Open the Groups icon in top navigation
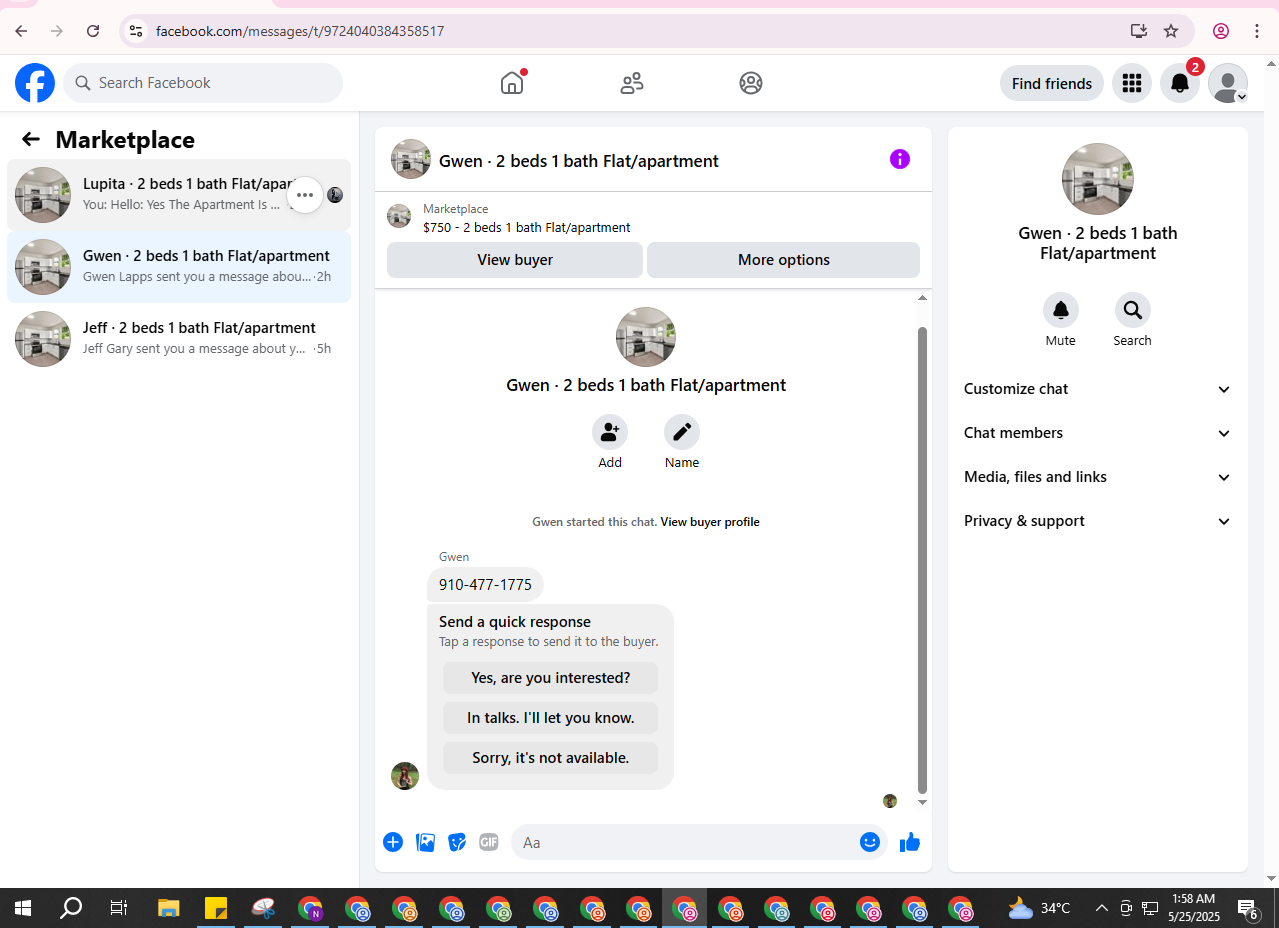Screen dimensions: 1279x928 click(751, 83)
